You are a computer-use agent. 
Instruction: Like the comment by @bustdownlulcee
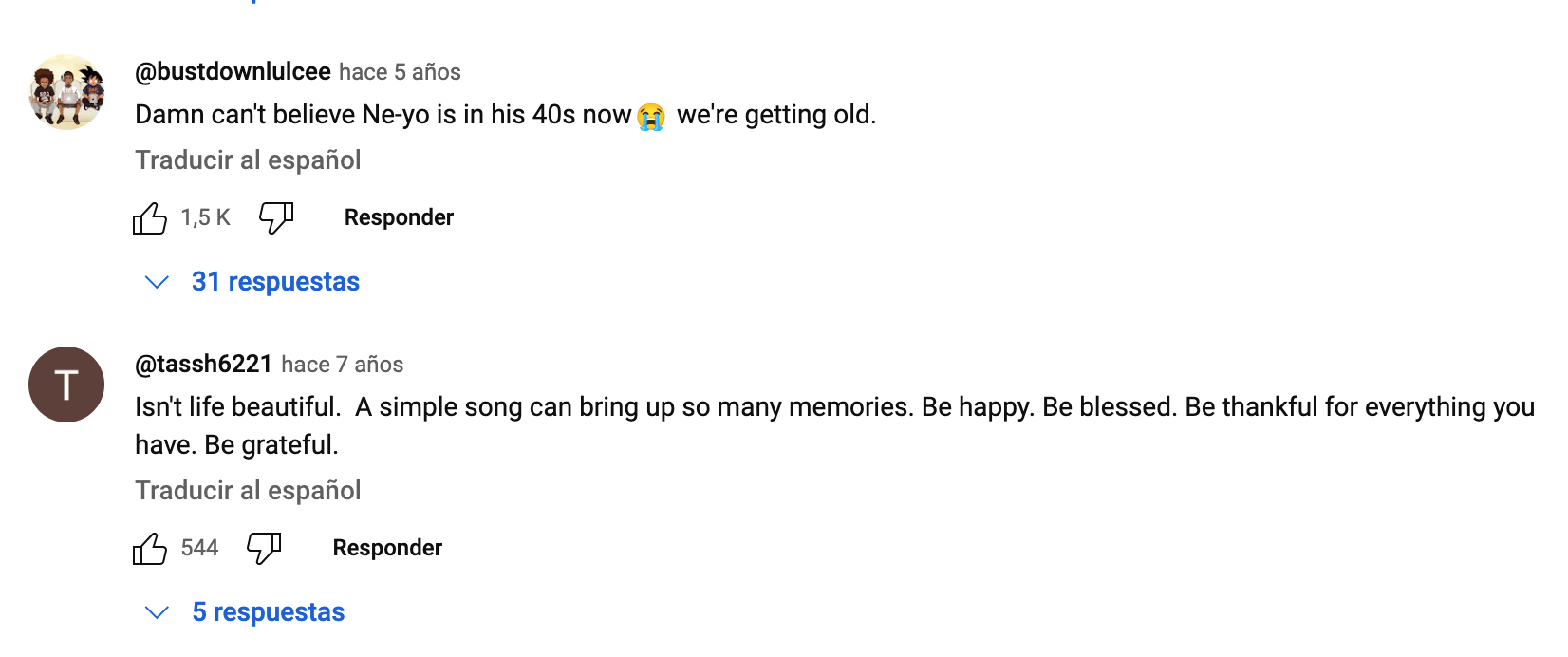(x=150, y=218)
